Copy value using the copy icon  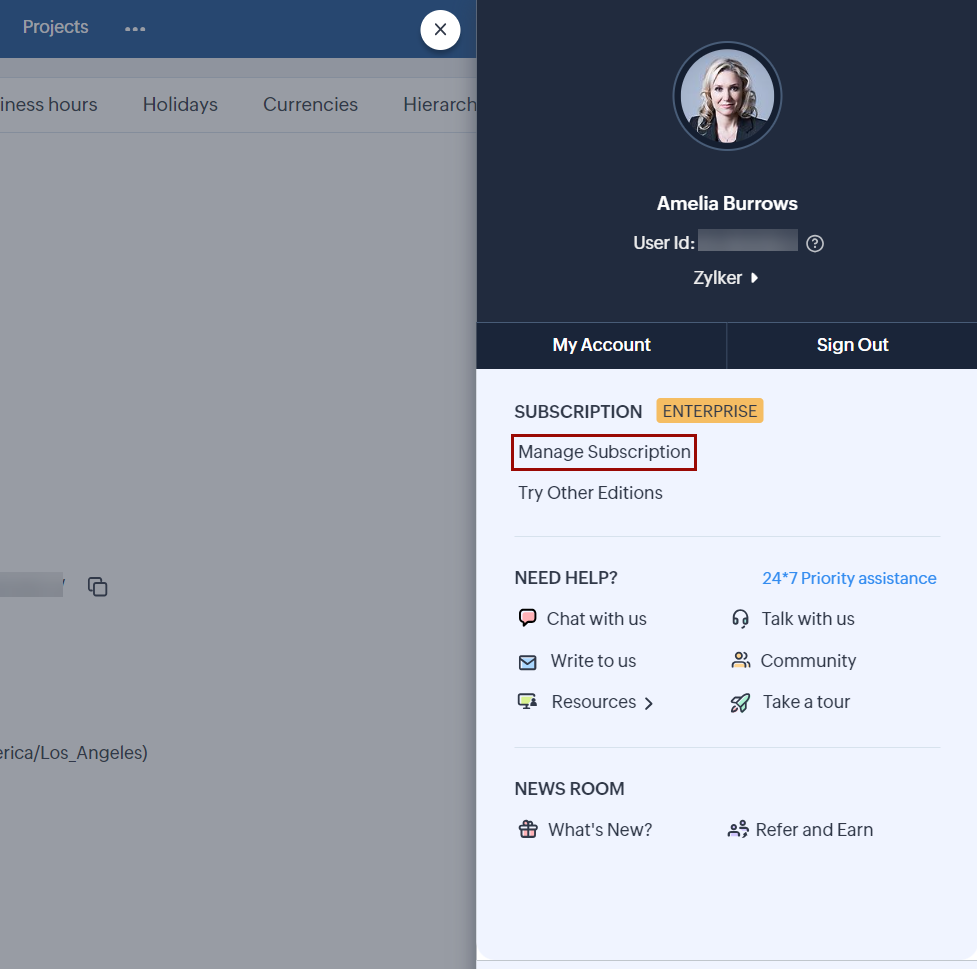[x=97, y=587]
